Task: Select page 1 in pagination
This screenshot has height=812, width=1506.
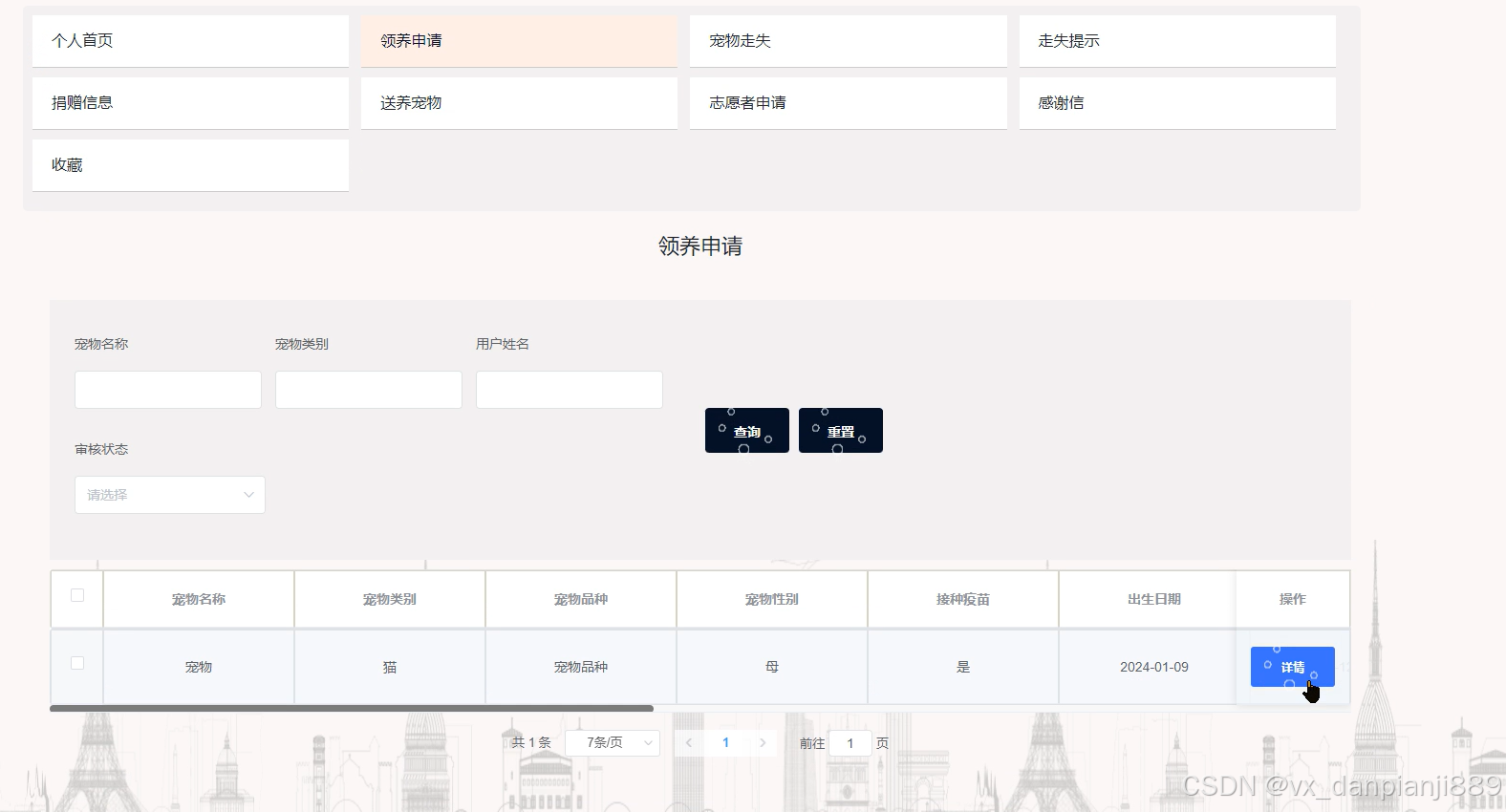Action: pos(726,742)
